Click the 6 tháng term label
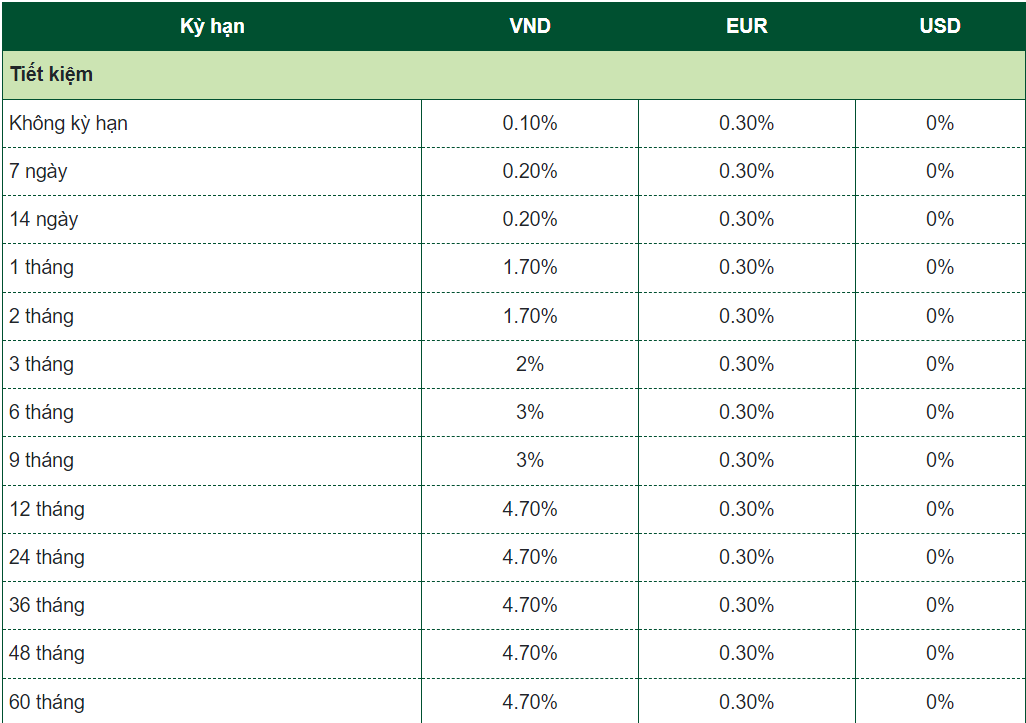1026x723 pixels. pos(42,412)
